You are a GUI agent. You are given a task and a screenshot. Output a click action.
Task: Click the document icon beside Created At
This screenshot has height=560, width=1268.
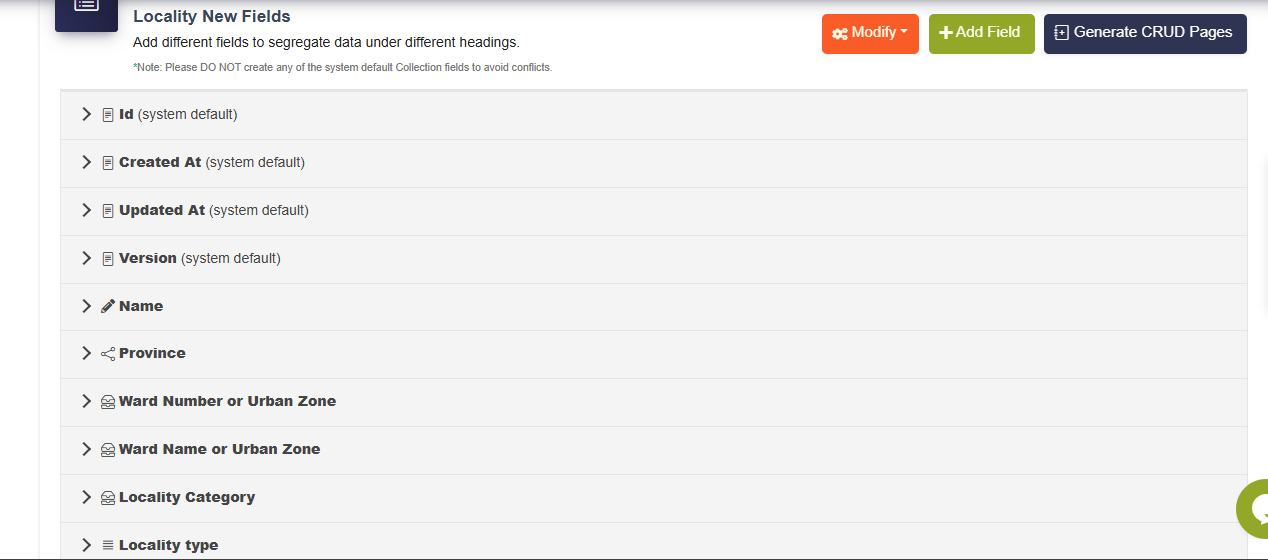coord(108,163)
